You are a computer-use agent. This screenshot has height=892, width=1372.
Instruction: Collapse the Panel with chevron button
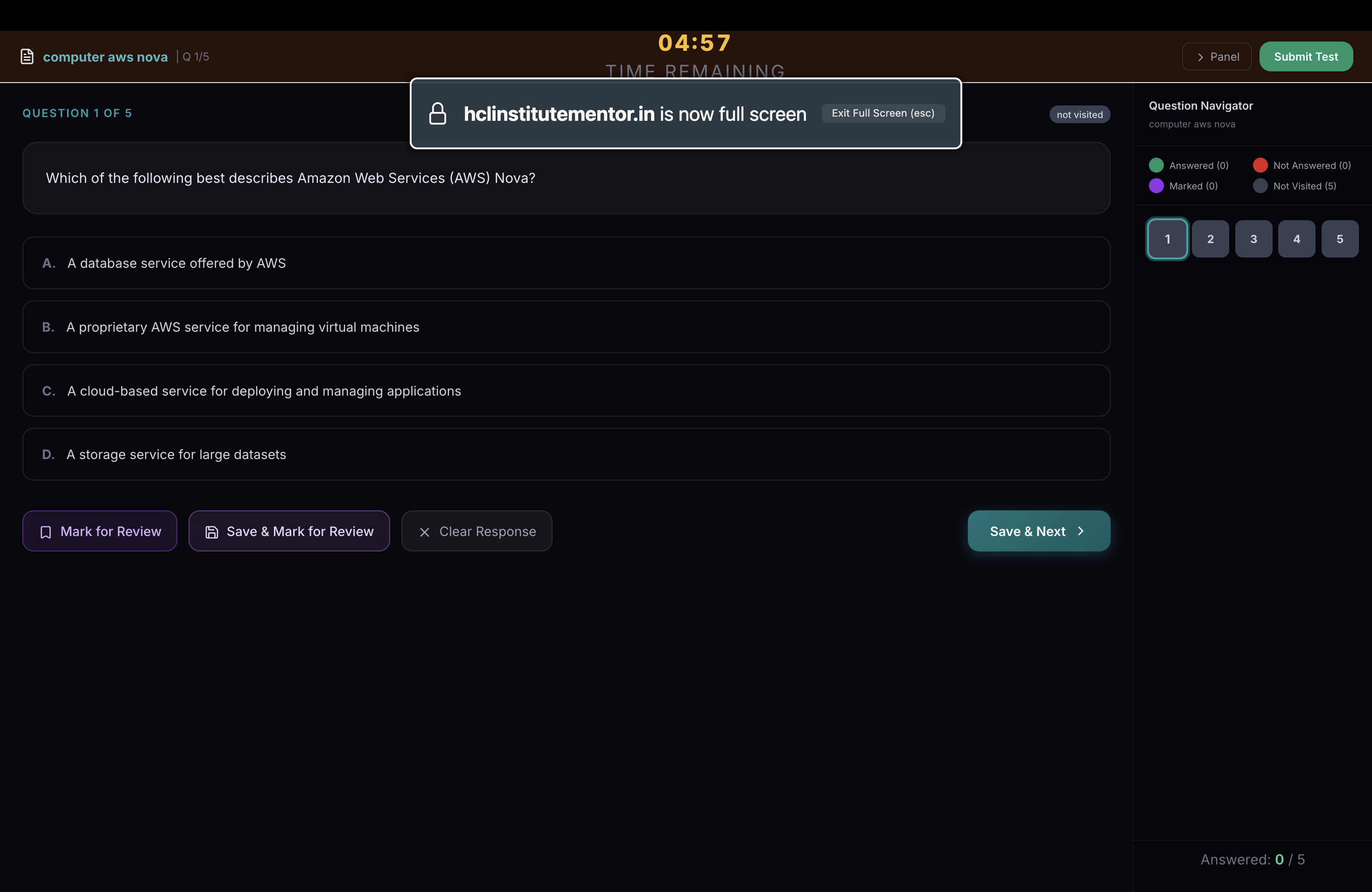(1216, 56)
